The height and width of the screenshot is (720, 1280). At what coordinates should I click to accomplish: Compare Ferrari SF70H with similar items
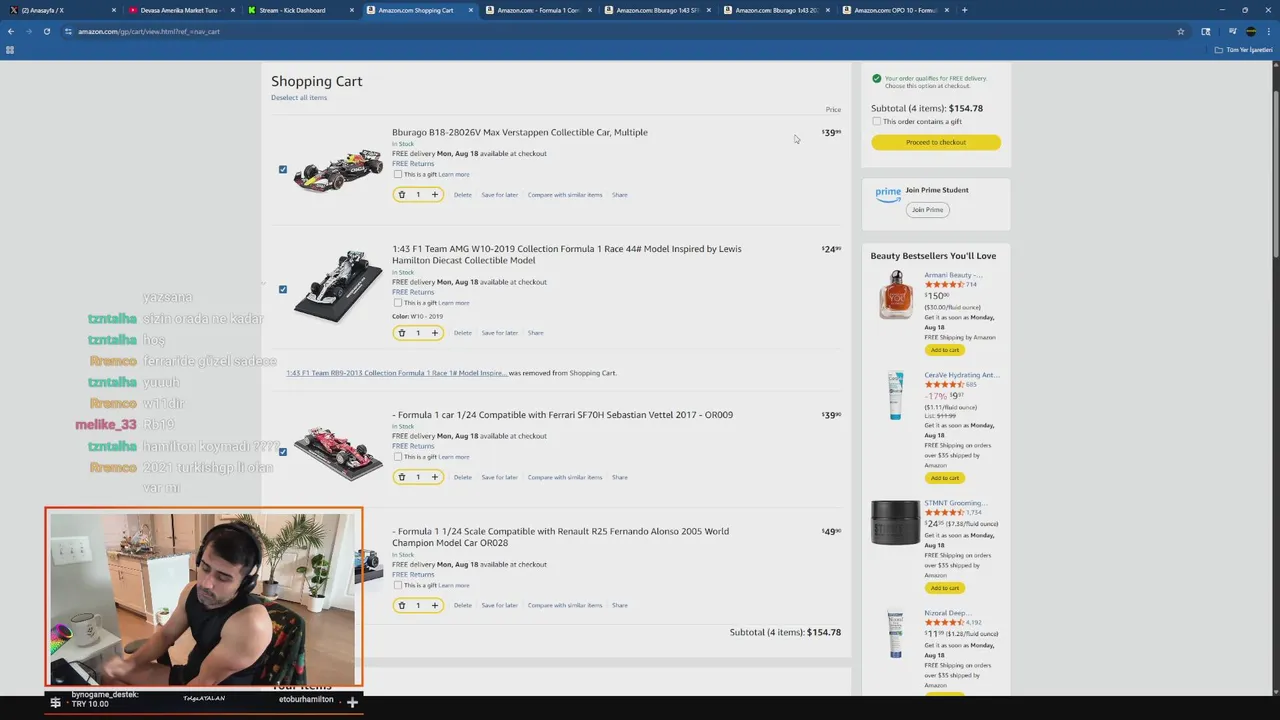click(x=565, y=477)
